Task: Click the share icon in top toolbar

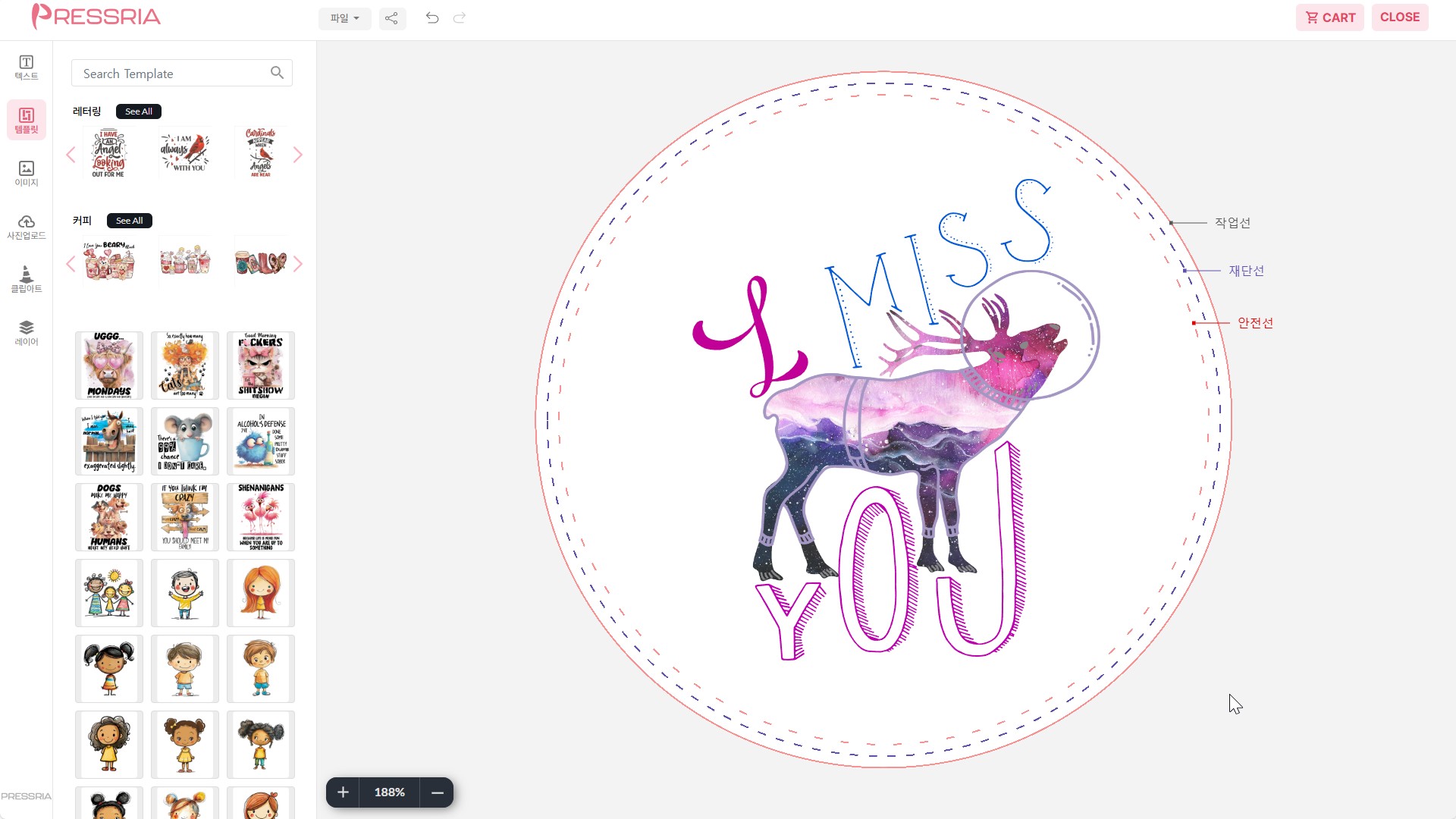Action: click(391, 18)
